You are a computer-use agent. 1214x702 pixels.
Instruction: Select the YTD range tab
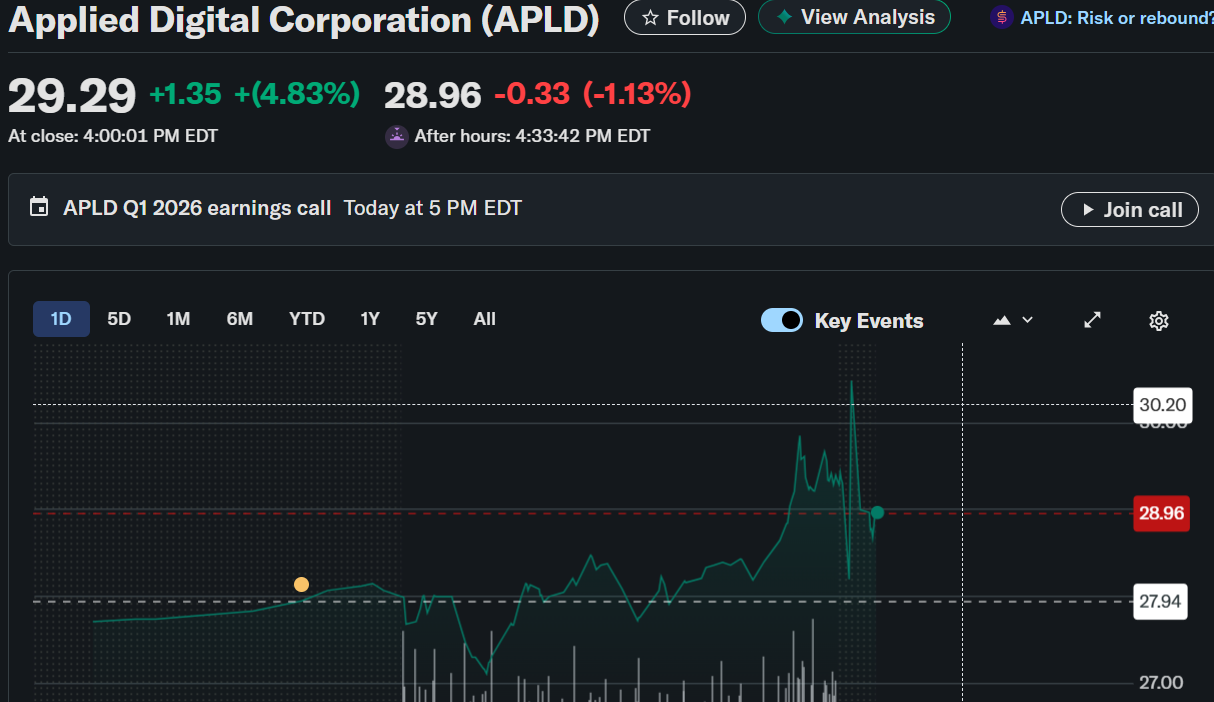(307, 319)
